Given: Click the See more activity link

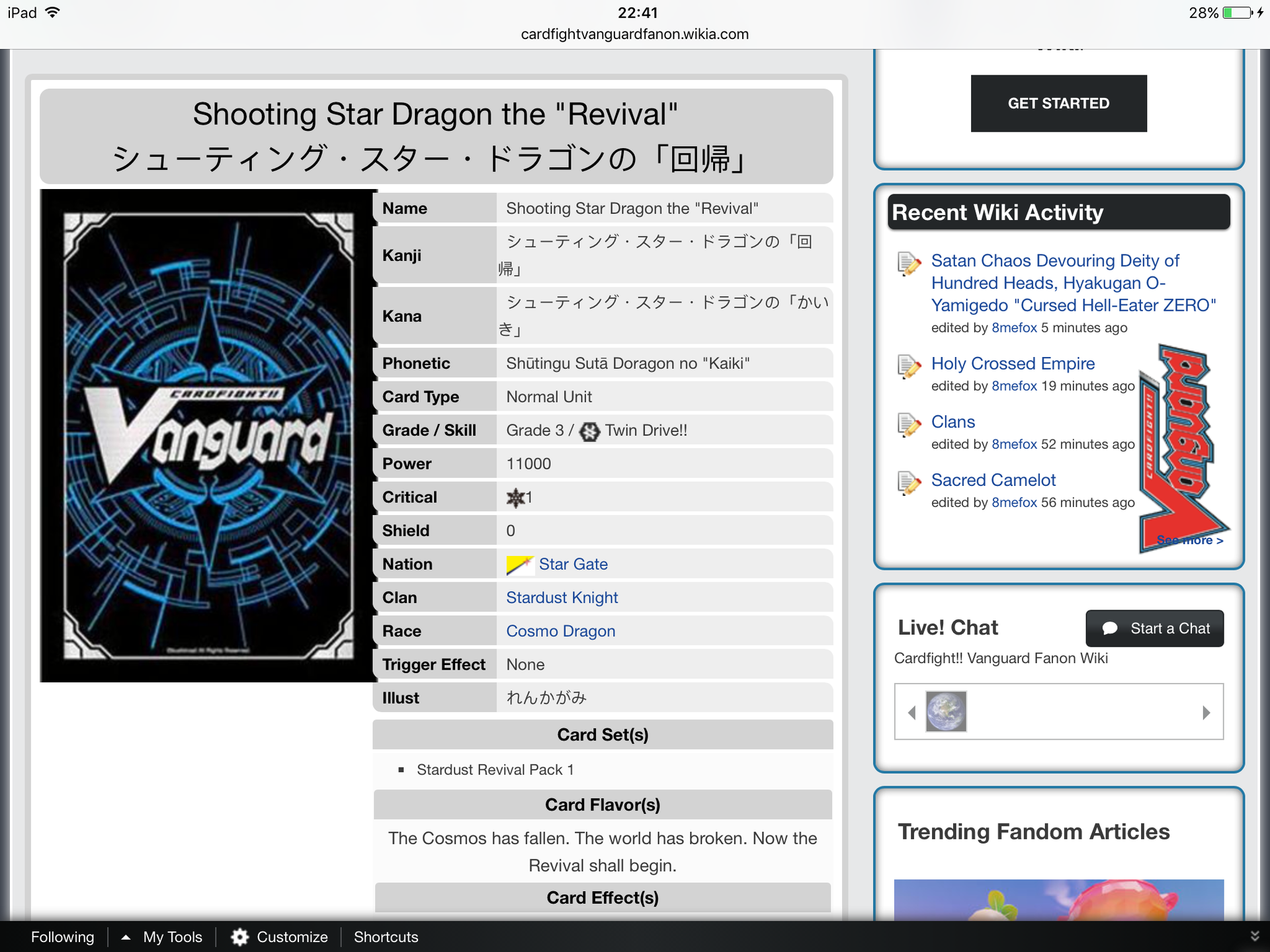Looking at the screenshot, I should (x=1190, y=540).
